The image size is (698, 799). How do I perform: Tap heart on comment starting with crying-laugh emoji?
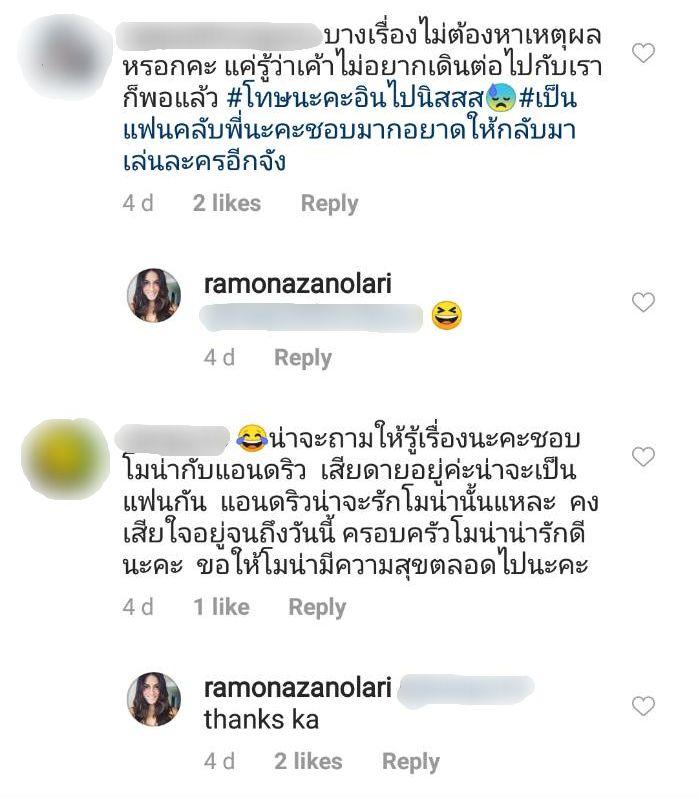(643, 457)
